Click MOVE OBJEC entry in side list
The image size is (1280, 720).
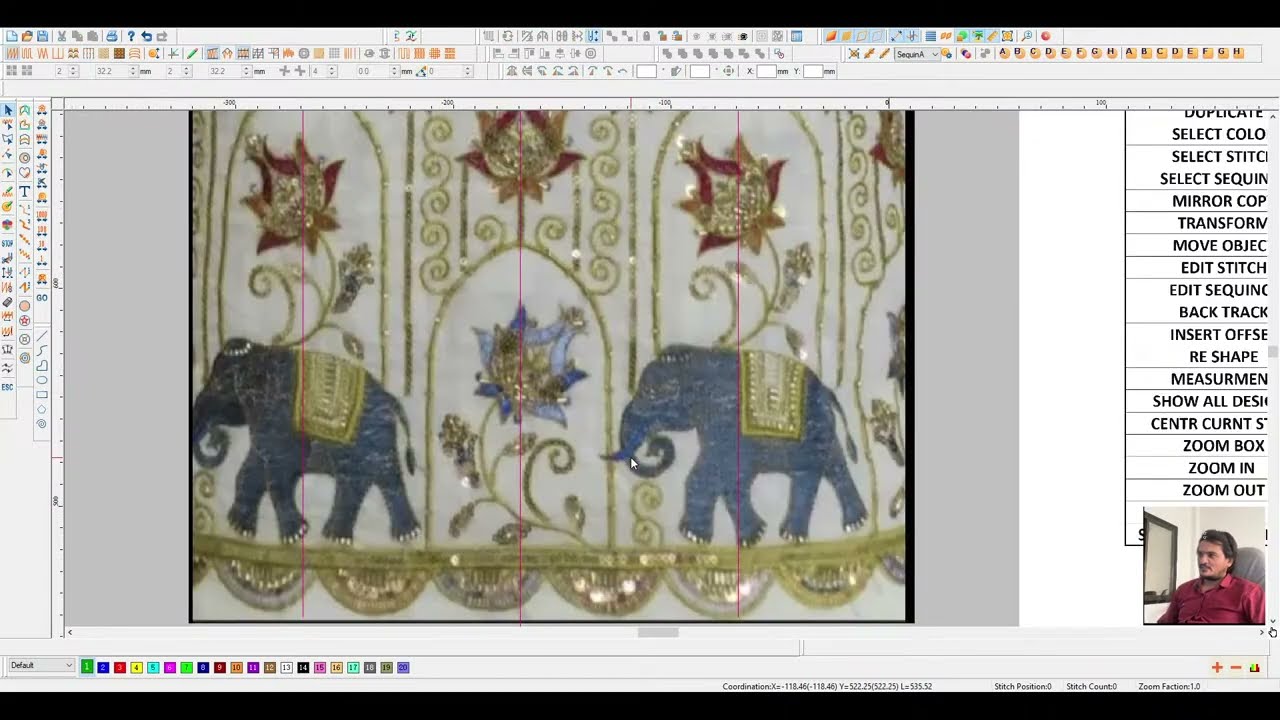point(1219,245)
